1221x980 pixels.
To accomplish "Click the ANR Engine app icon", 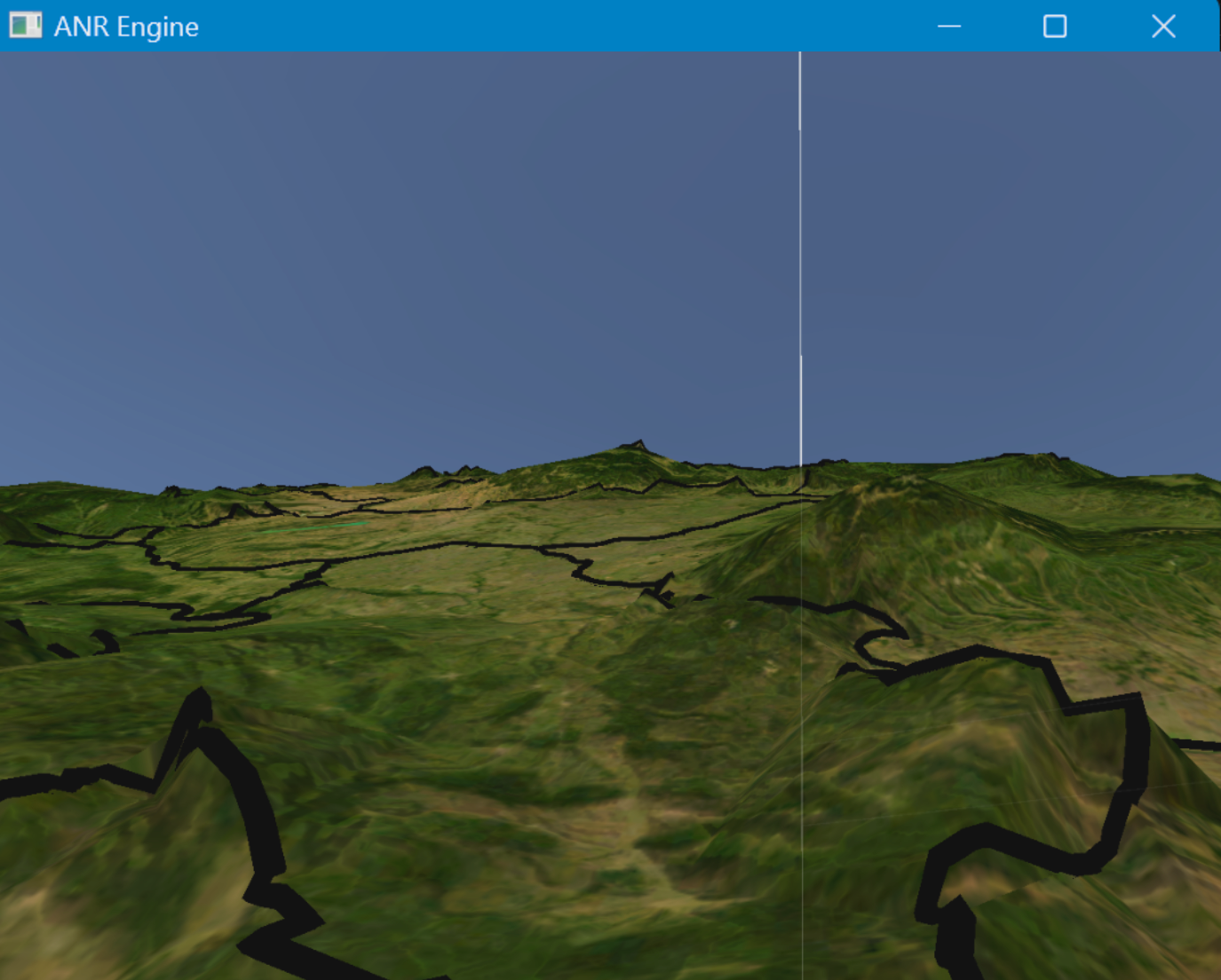I will [x=26, y=26].
